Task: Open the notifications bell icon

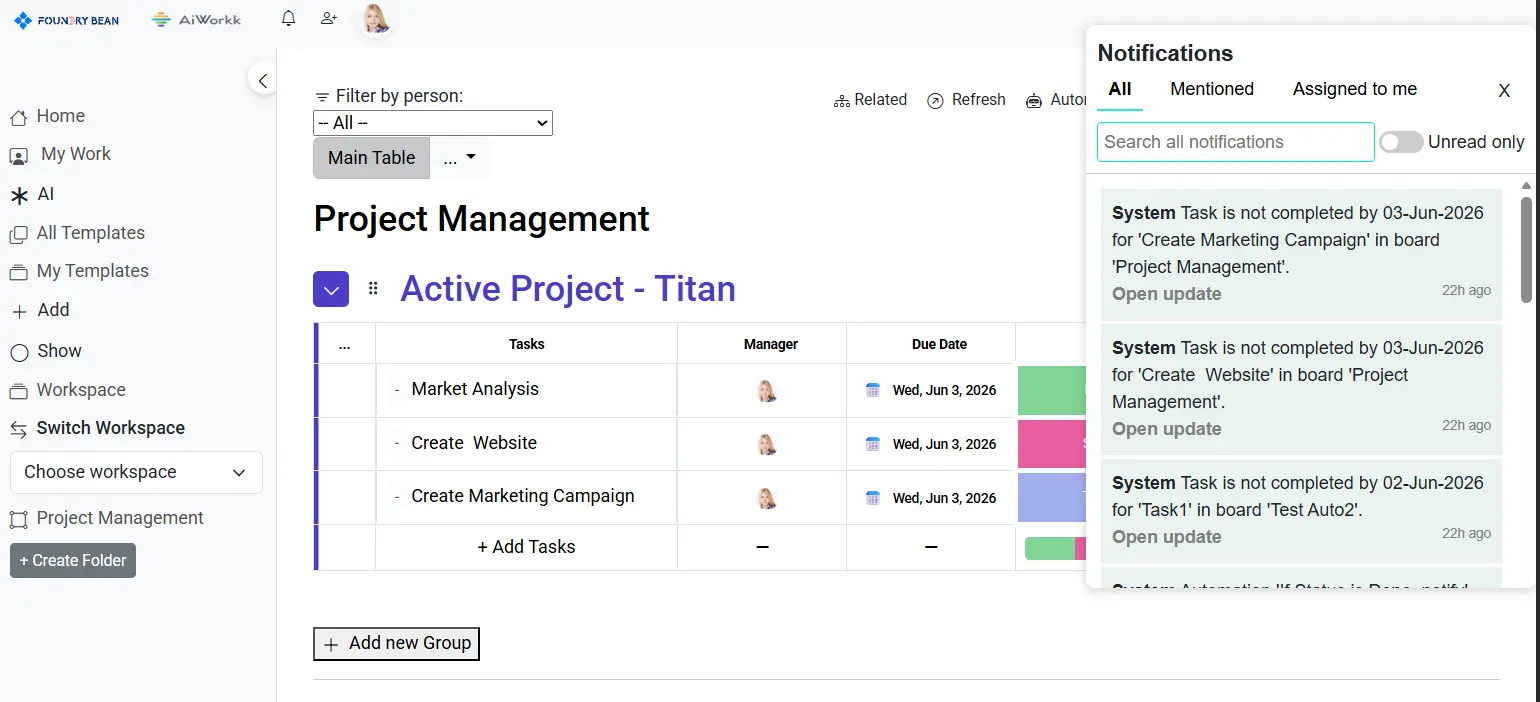Action: pos(288,18)
